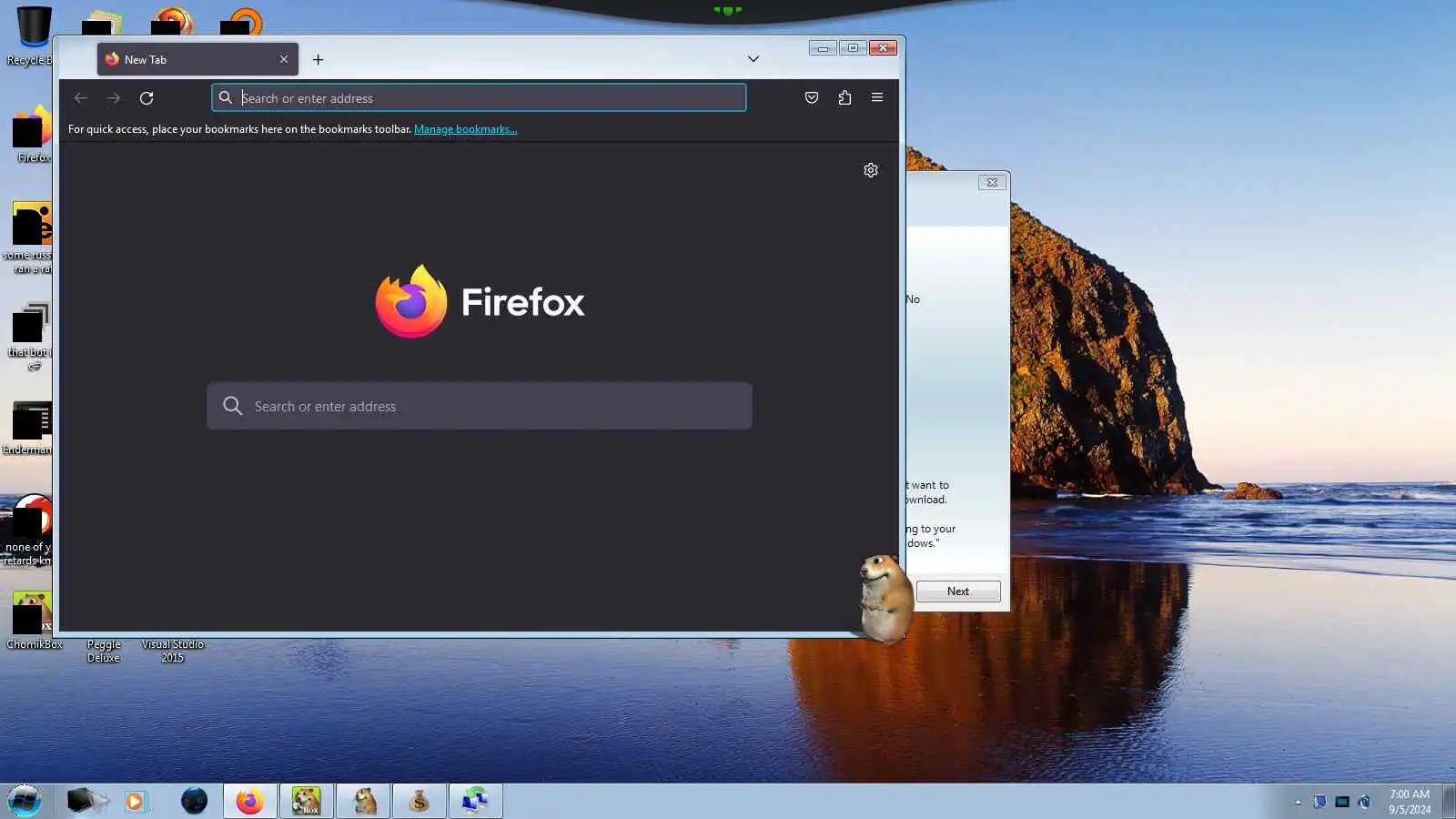This screenshot has height=819, width=1456.
Task: Reload the current Firefox page
Action: (x=147, y=98)
